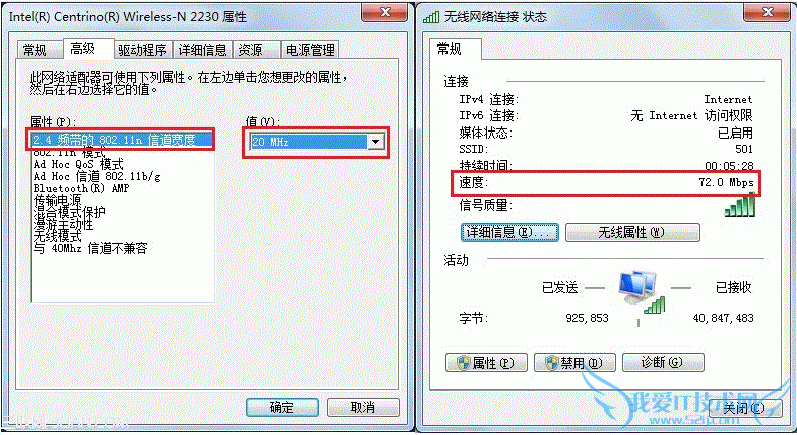Switch to the 驱动程序 tab
The image size is (797, 435).
click(x=142, y=50)
